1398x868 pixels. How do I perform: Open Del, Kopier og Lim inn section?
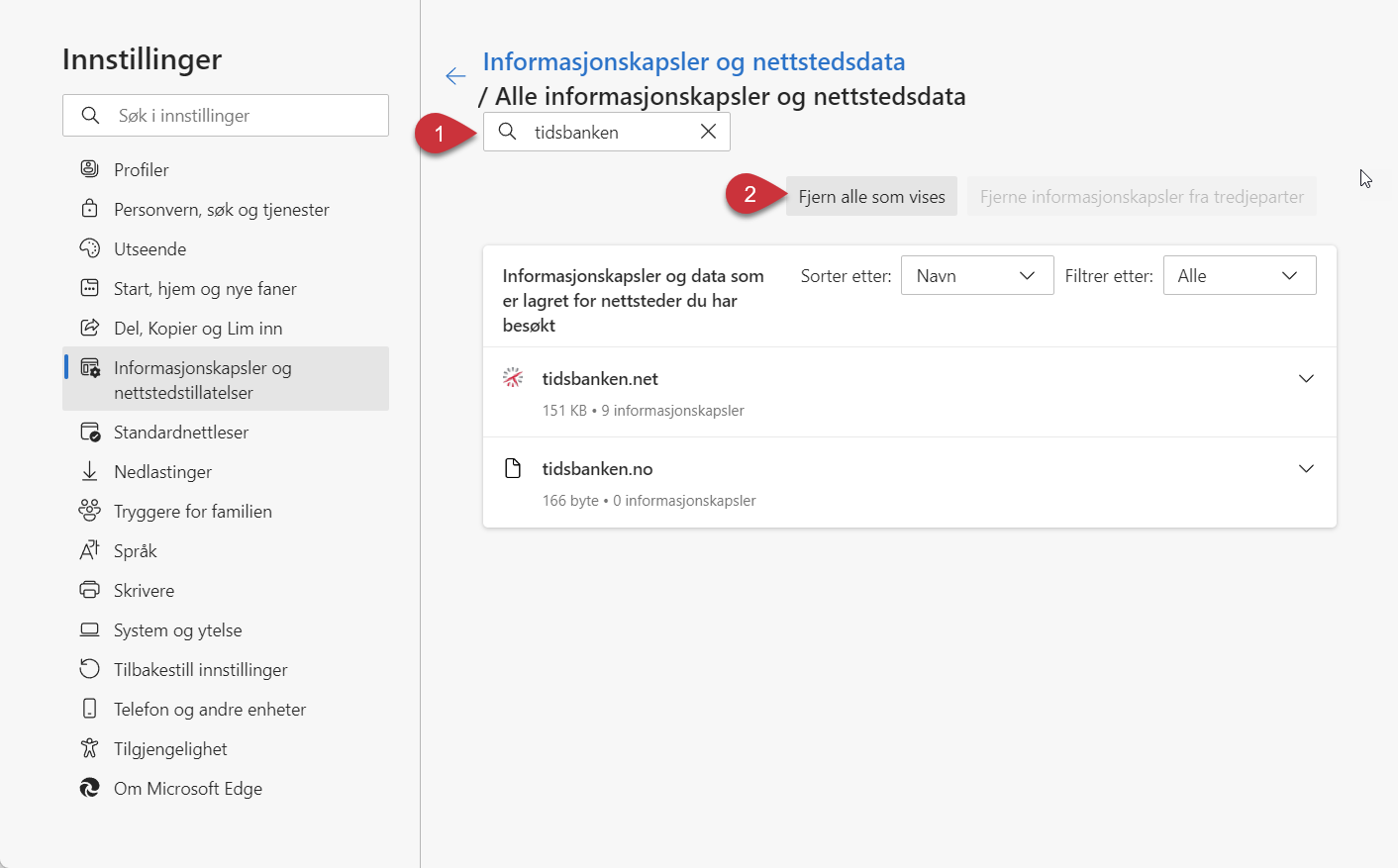226,328
